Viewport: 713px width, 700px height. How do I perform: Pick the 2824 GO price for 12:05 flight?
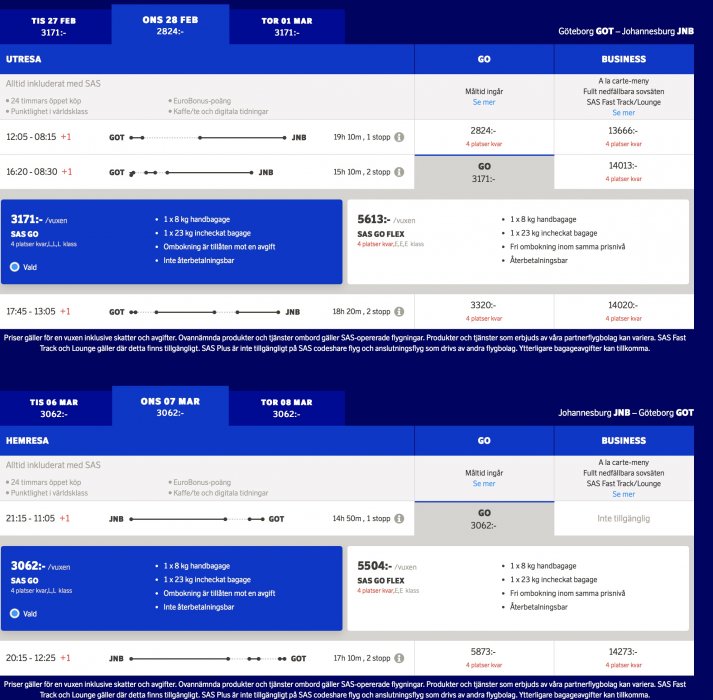coord(483,137)
